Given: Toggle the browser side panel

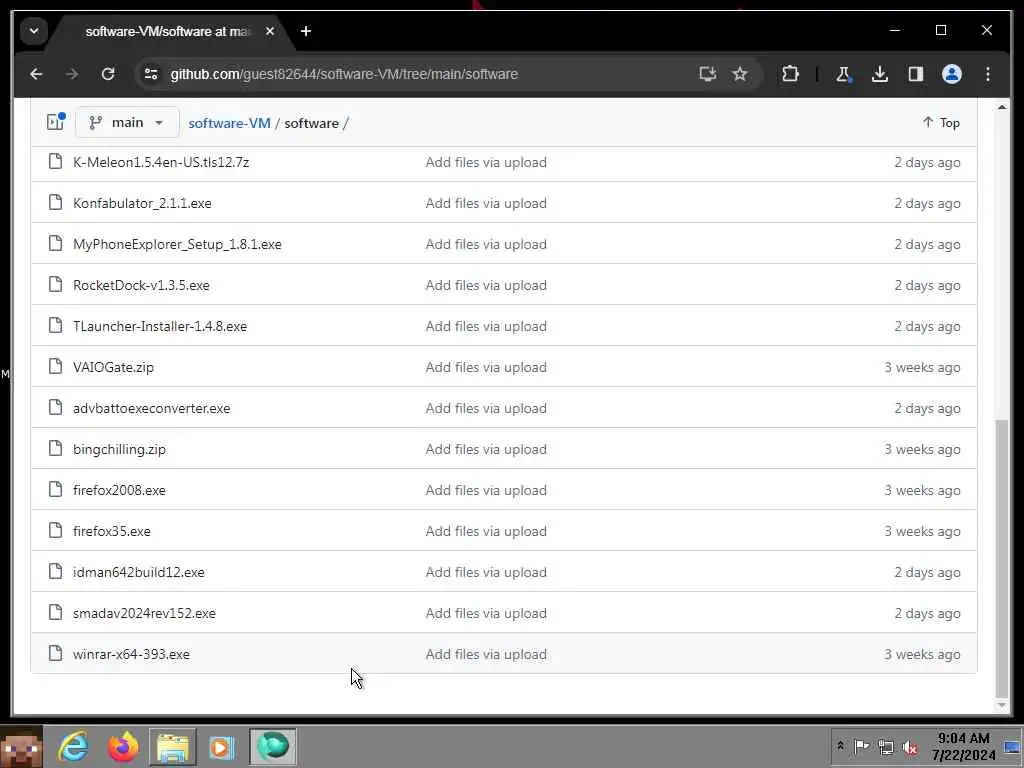Looking at the screenshot, I should point(916,74).
